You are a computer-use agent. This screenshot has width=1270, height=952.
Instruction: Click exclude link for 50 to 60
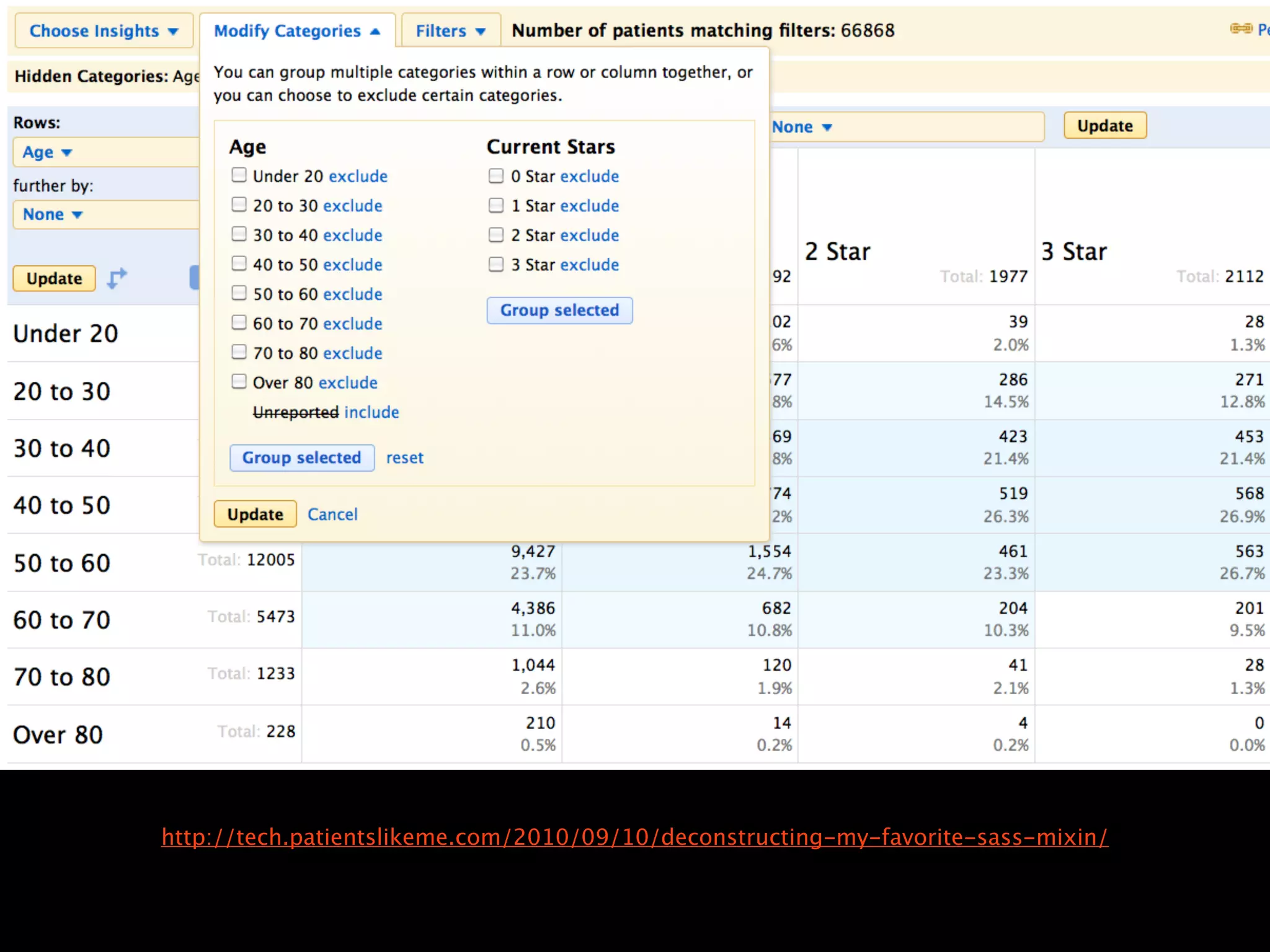[x=353, y=294]
